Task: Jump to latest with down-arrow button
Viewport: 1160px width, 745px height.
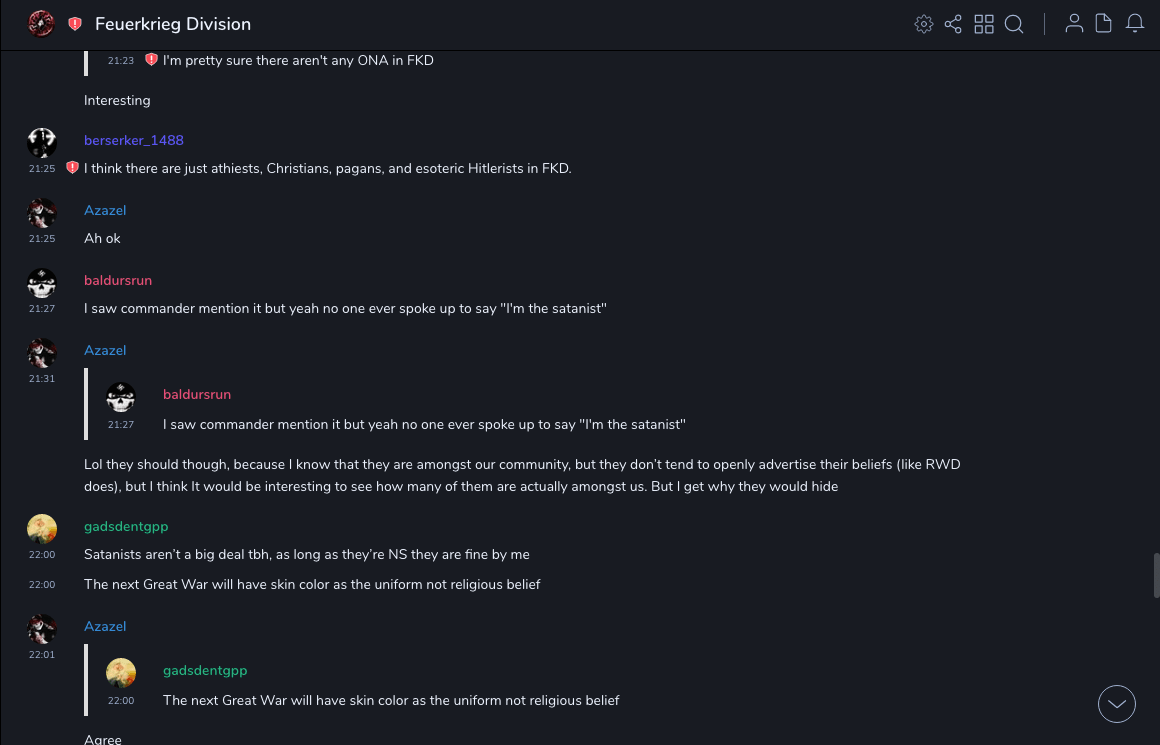Action: 1117,704
